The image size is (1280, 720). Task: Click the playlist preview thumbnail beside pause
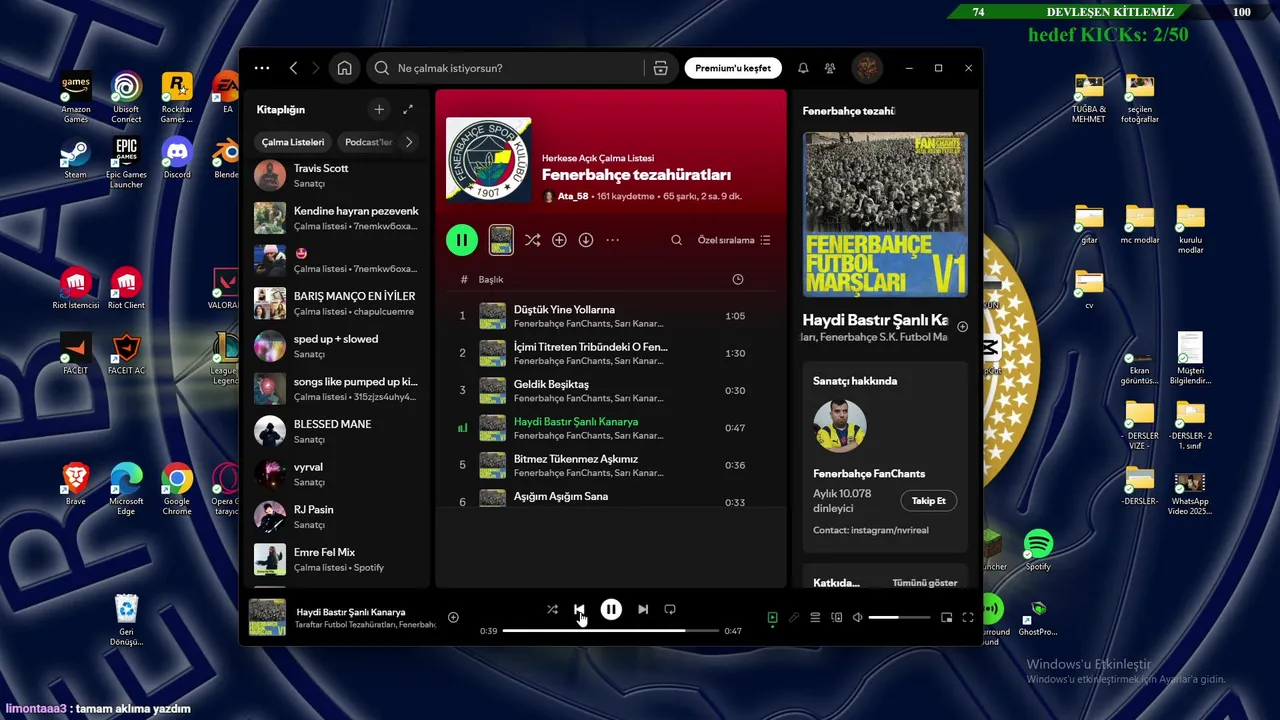501,240
